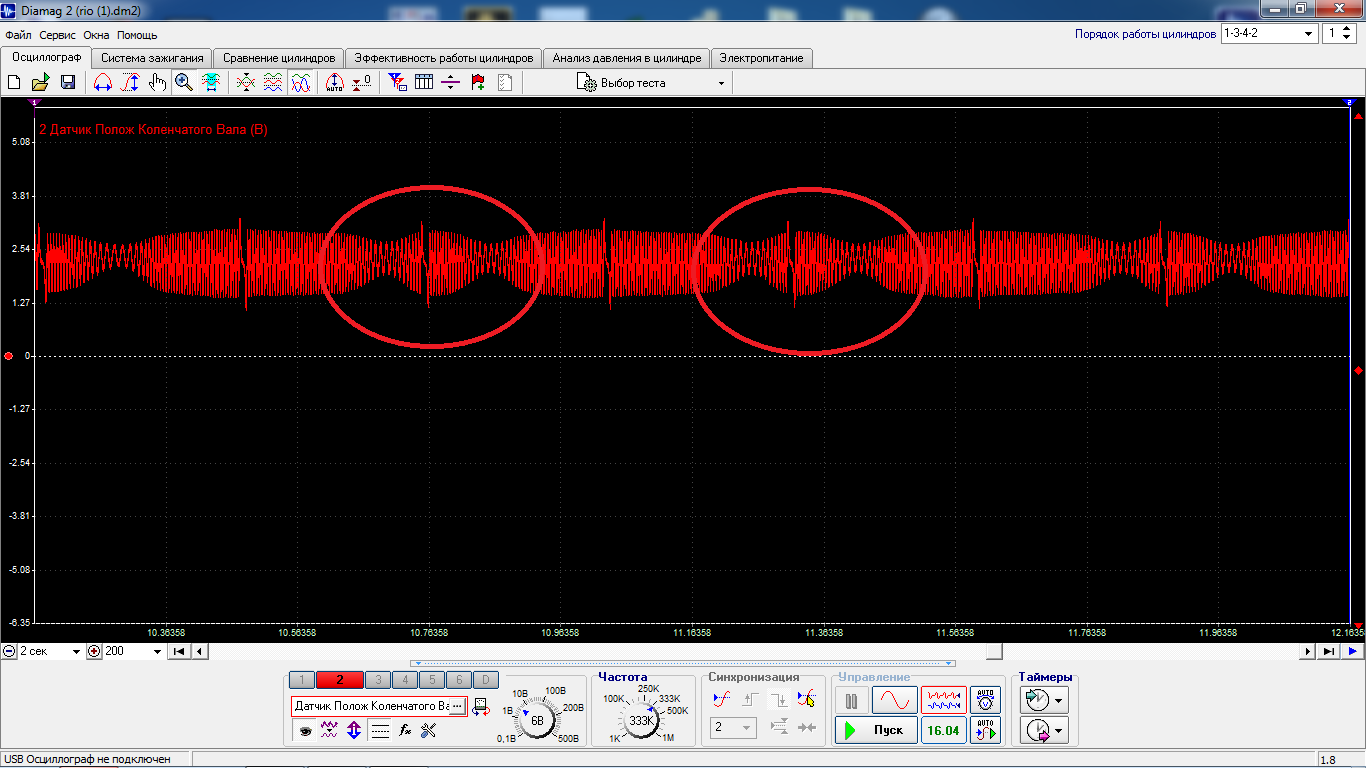Click the Пуск start button

click(x=876, y=730)
